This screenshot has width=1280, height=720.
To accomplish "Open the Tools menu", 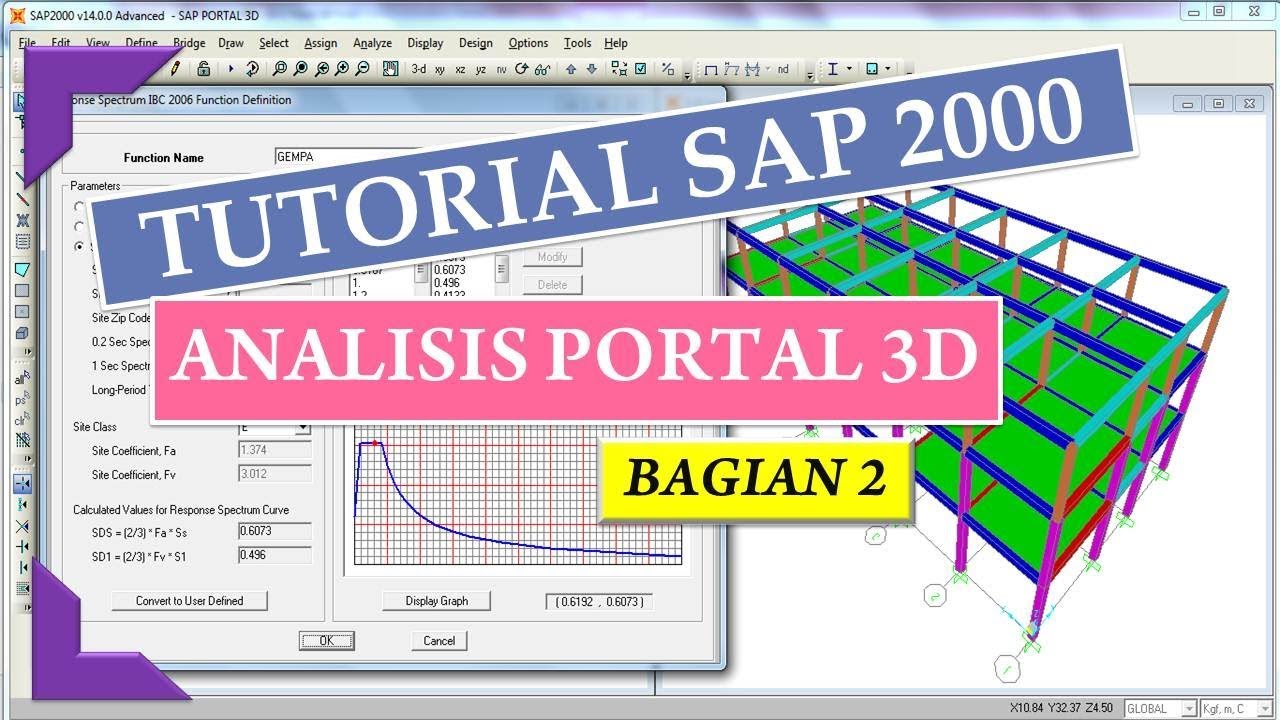I will (577, 43).
